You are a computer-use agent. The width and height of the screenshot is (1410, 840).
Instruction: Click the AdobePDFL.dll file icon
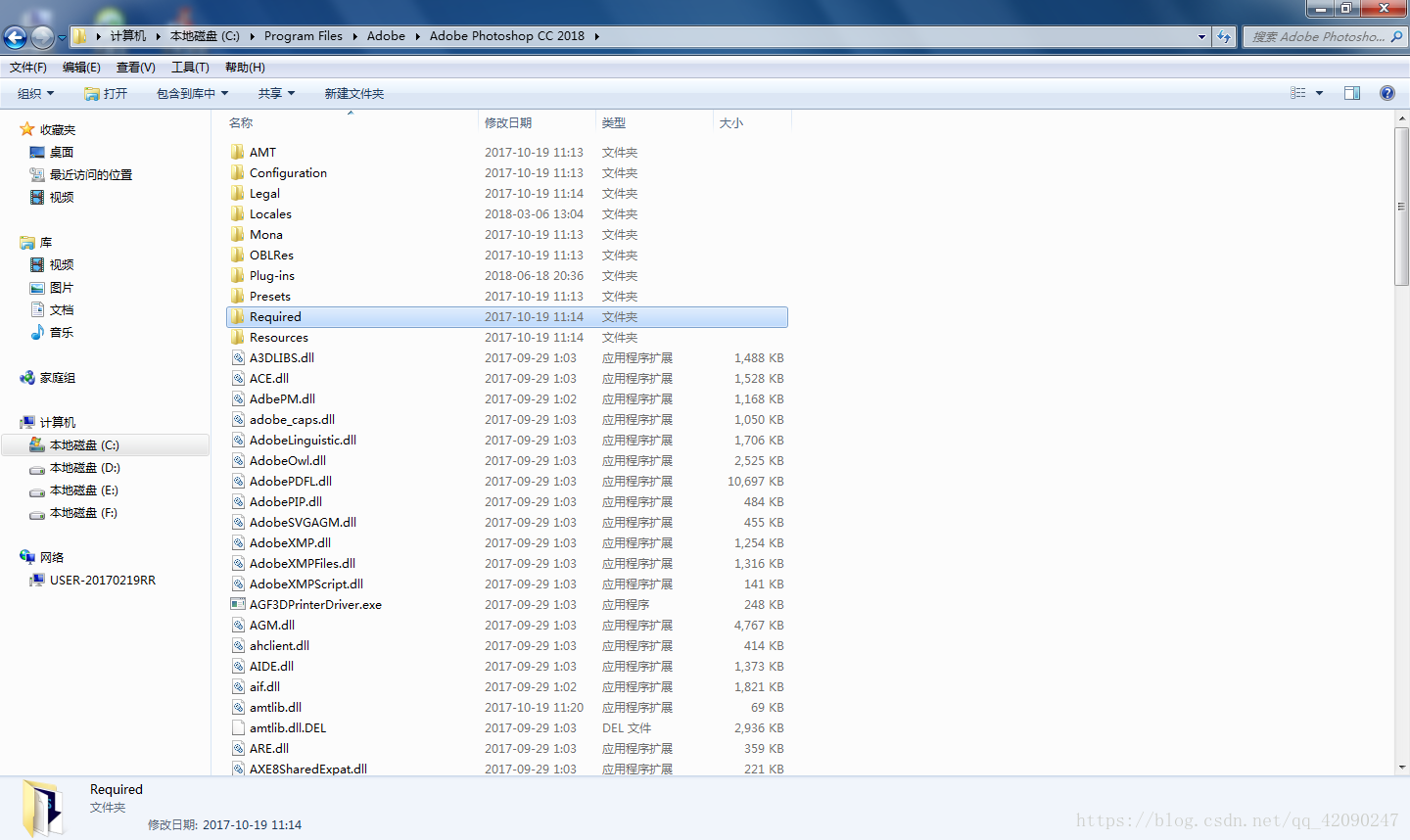point(238,481)
